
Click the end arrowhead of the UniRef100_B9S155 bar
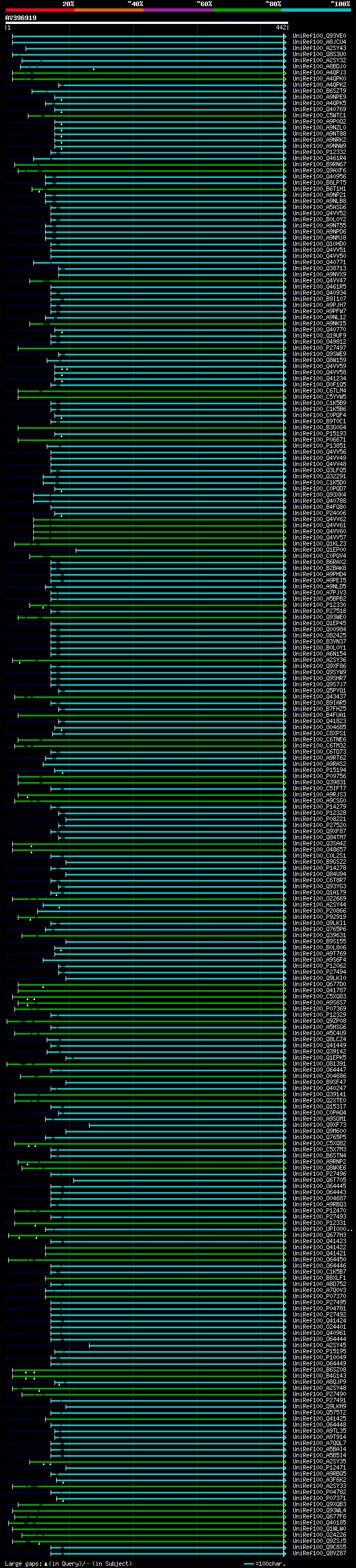(x=284, y=942)
